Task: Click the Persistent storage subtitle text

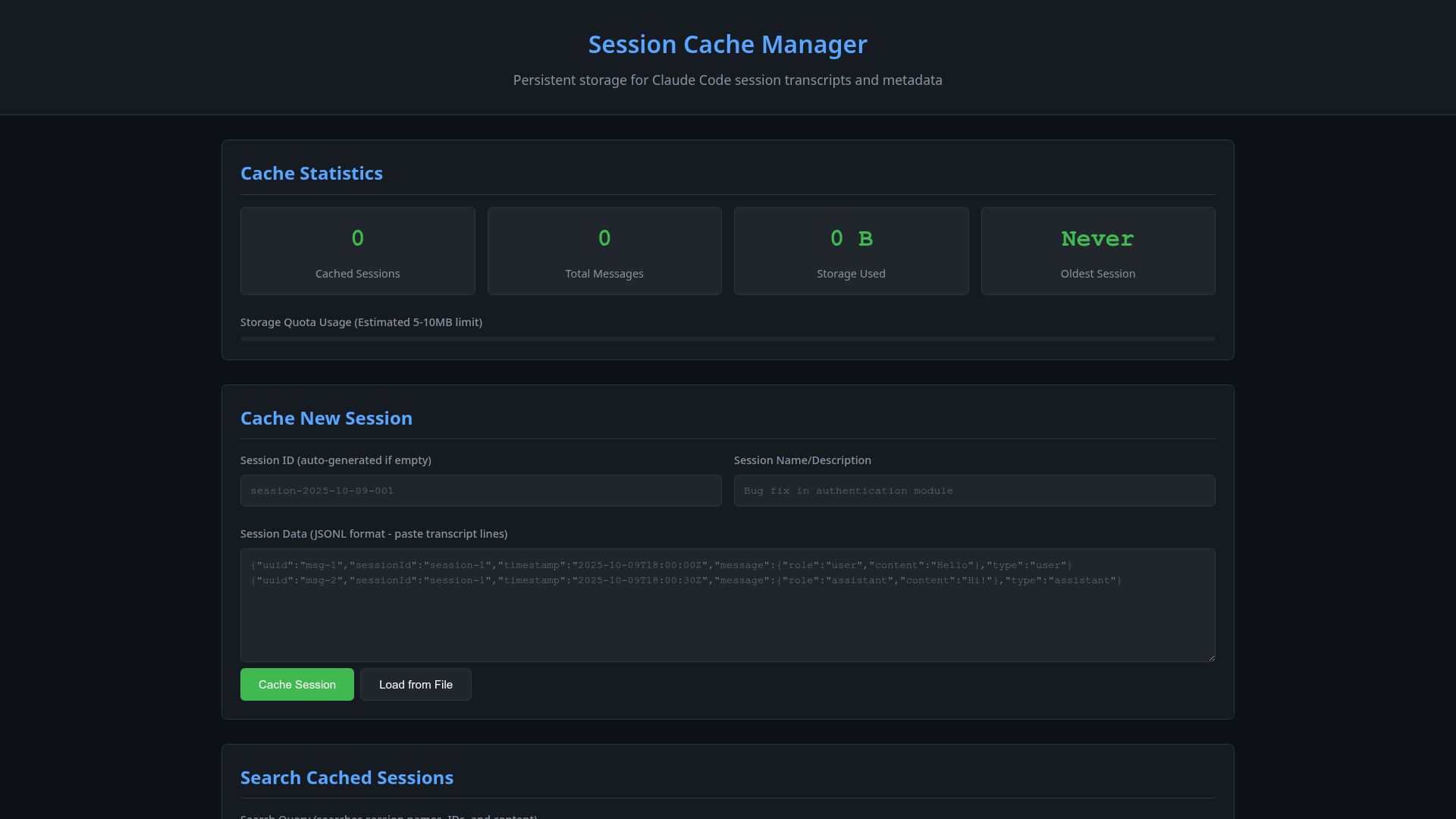Action: click(x=727, y=80)
